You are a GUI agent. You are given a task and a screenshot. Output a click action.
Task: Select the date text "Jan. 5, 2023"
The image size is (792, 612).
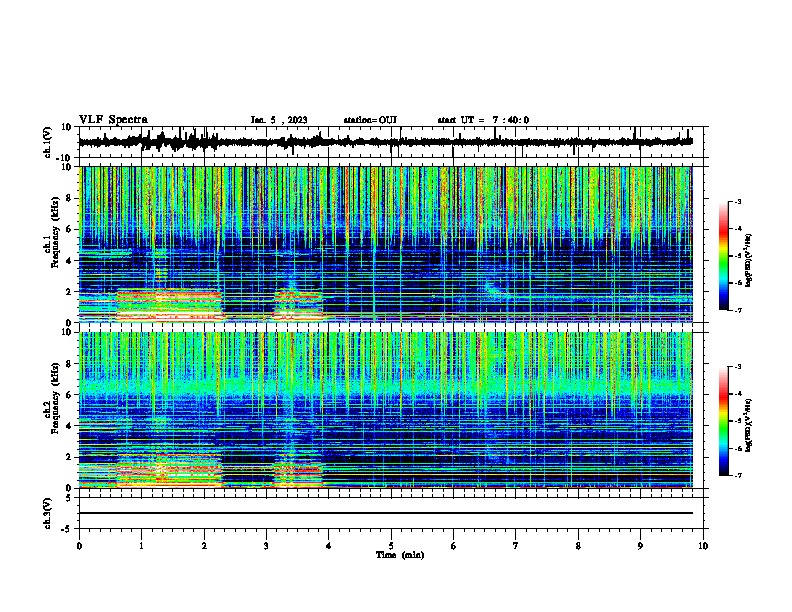[279, 120]
